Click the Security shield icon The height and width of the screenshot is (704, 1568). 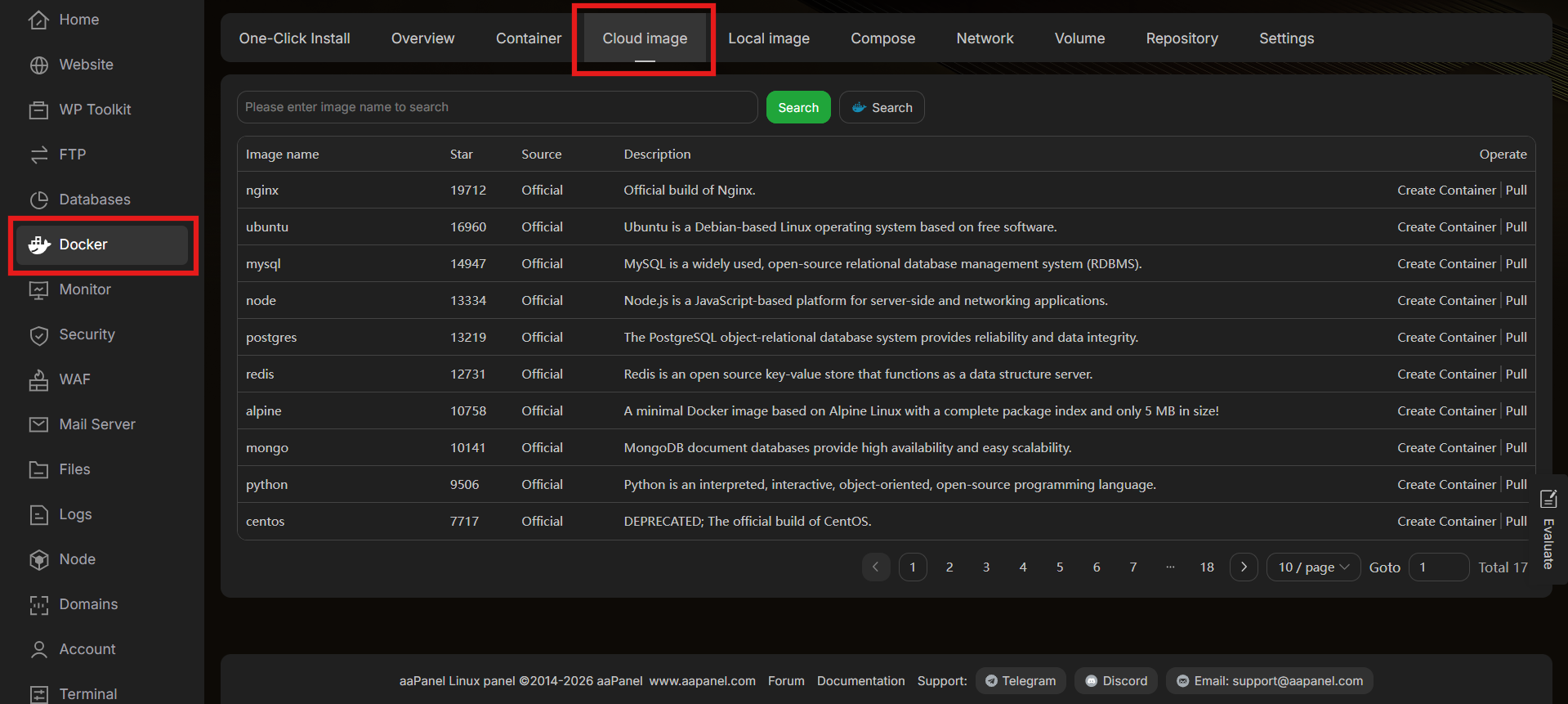[38, 334]
